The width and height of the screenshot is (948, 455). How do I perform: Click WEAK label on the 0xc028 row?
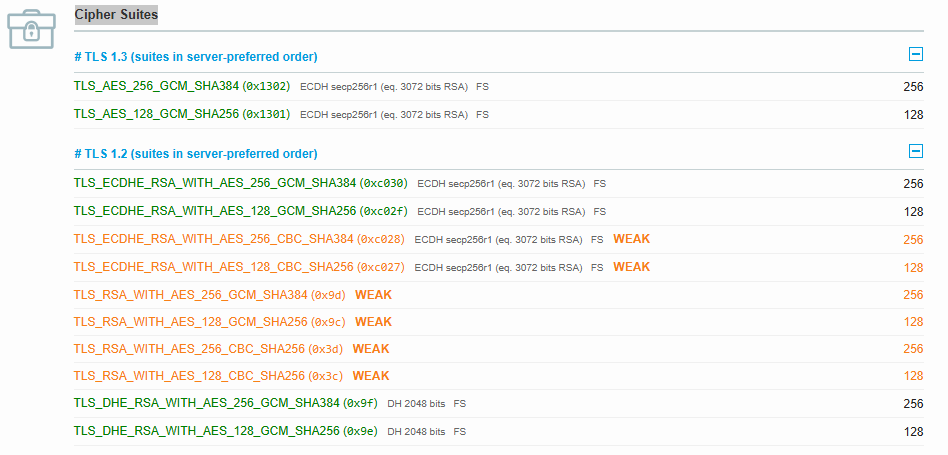[x=631, y=239]
